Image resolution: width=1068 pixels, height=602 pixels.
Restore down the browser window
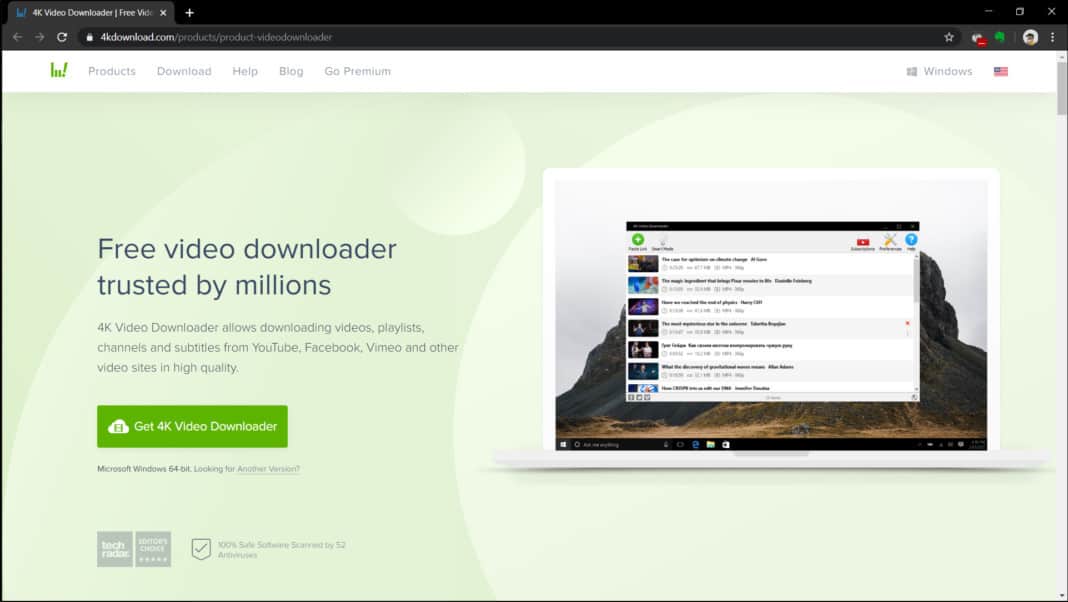tap(1020, 12)
